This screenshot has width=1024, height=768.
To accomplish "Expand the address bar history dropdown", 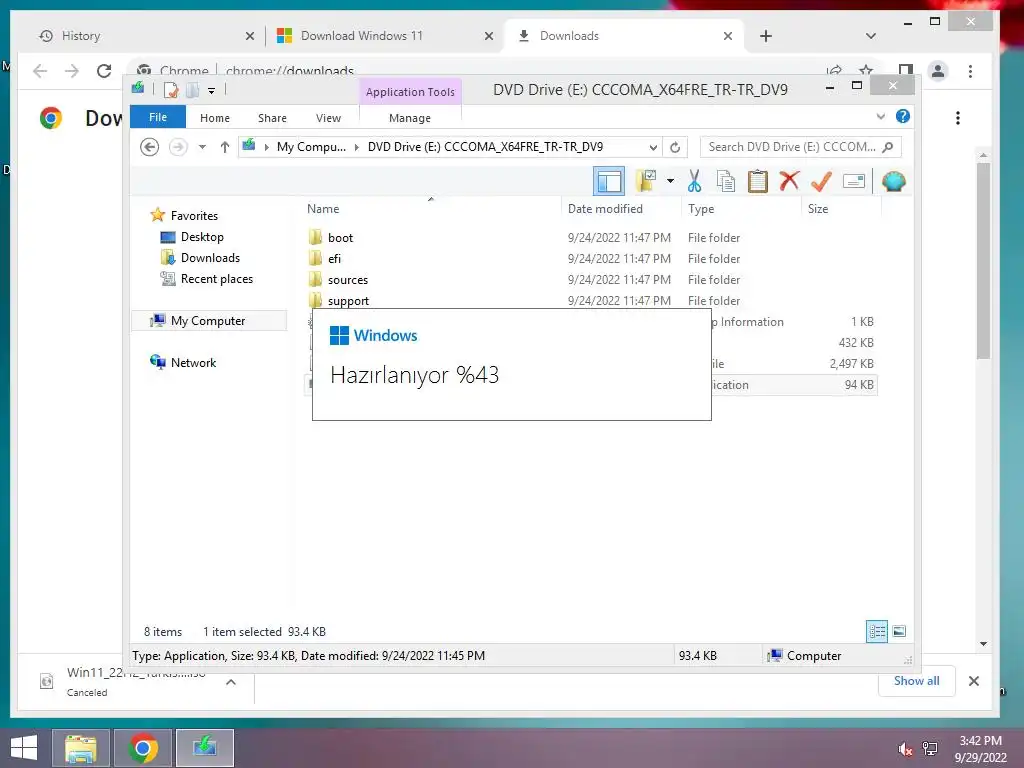I will (652, 147).
